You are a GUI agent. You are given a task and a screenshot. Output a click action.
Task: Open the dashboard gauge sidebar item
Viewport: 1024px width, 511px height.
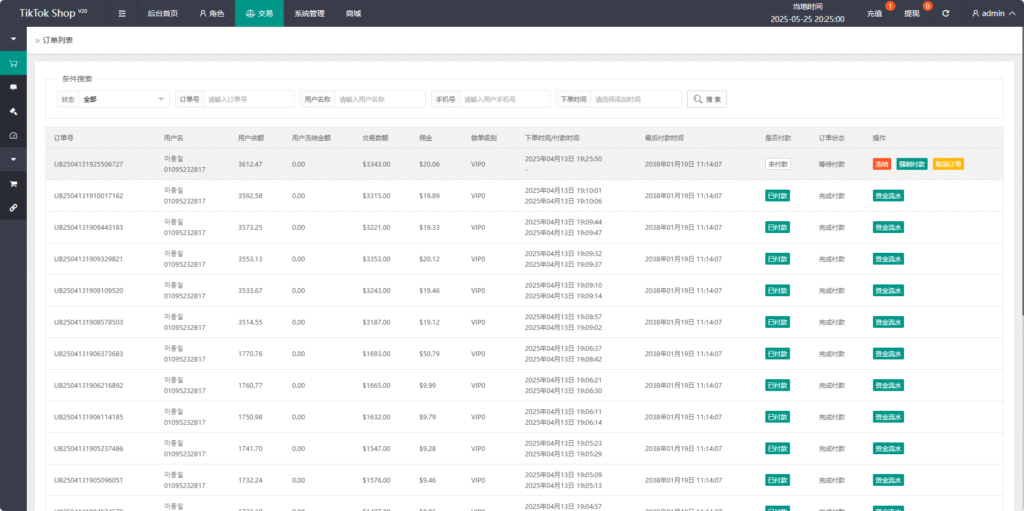(x=13, y=135)
